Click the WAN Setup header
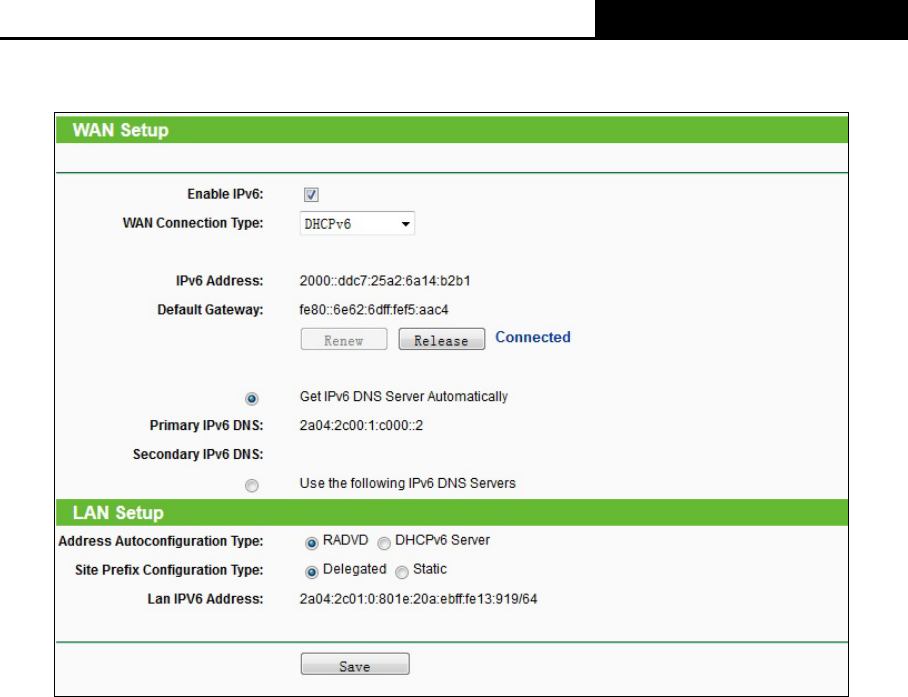This screenshot has width=908, height=697. (120, 130)
